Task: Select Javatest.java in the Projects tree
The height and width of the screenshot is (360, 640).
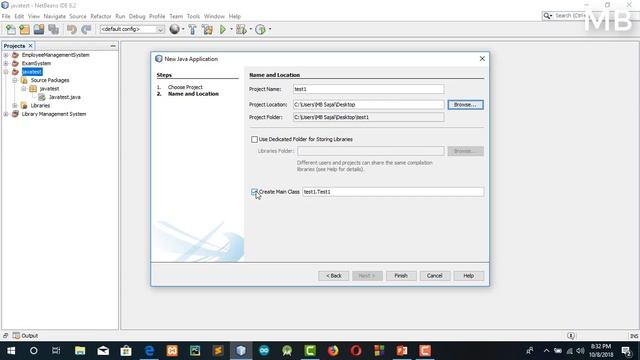Action: (64, 97)
